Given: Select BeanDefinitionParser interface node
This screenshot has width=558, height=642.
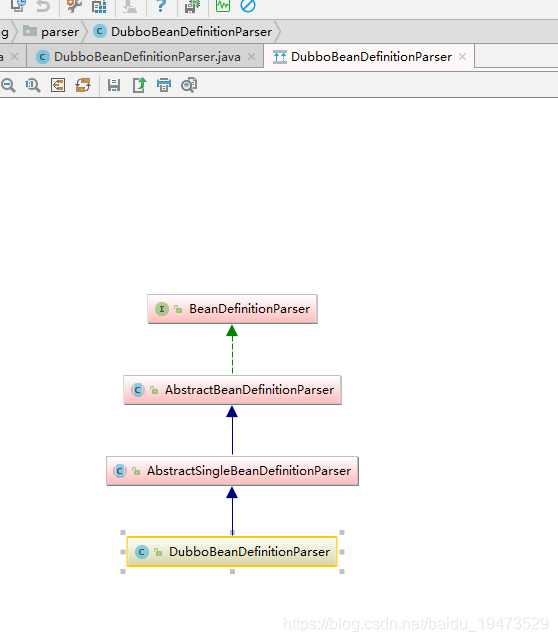Looking at the screenshot, I should (x=233, y=309).
